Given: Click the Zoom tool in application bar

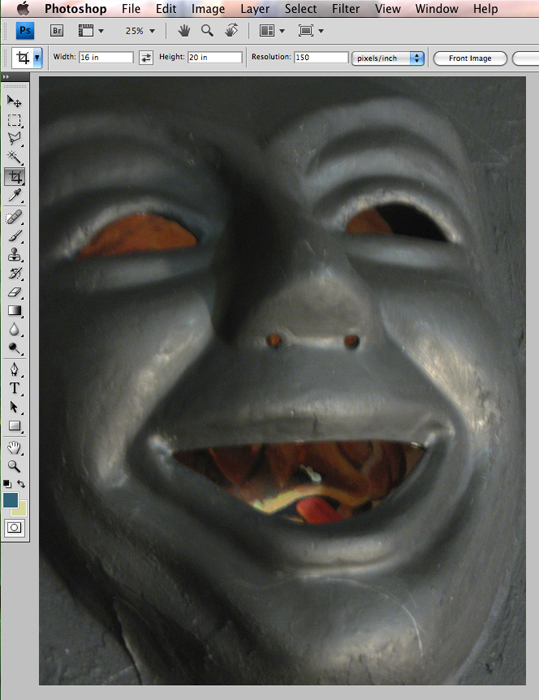Looking at the screenshot, I should click(x=207, y=30).
